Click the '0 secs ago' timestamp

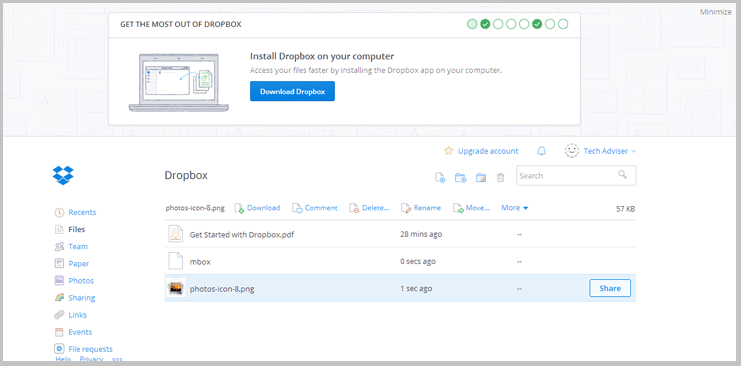point(418,261)
